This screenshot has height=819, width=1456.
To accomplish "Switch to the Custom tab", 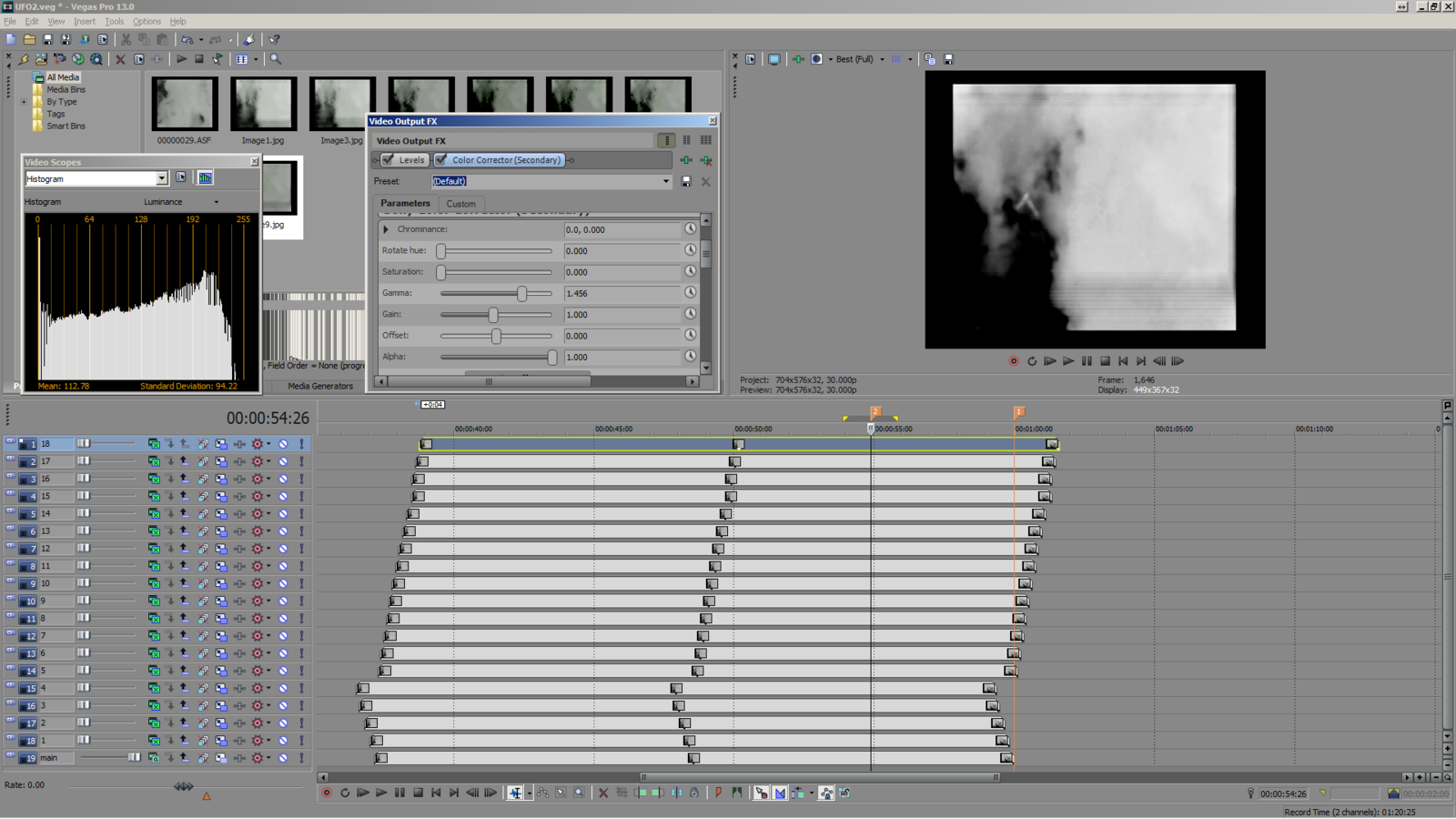I will click(460, 204).
